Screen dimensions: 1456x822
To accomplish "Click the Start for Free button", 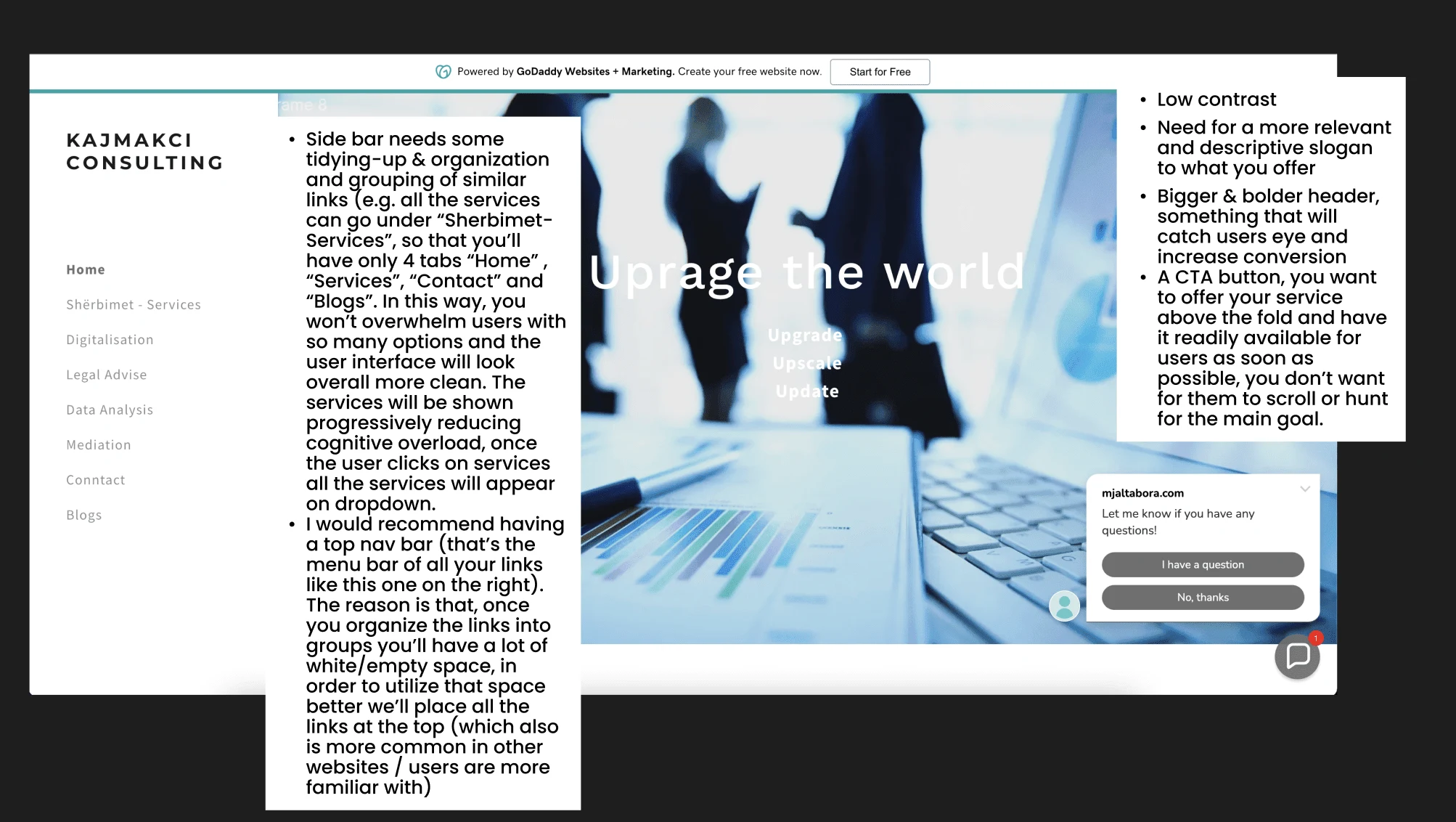I will [878, 71].
